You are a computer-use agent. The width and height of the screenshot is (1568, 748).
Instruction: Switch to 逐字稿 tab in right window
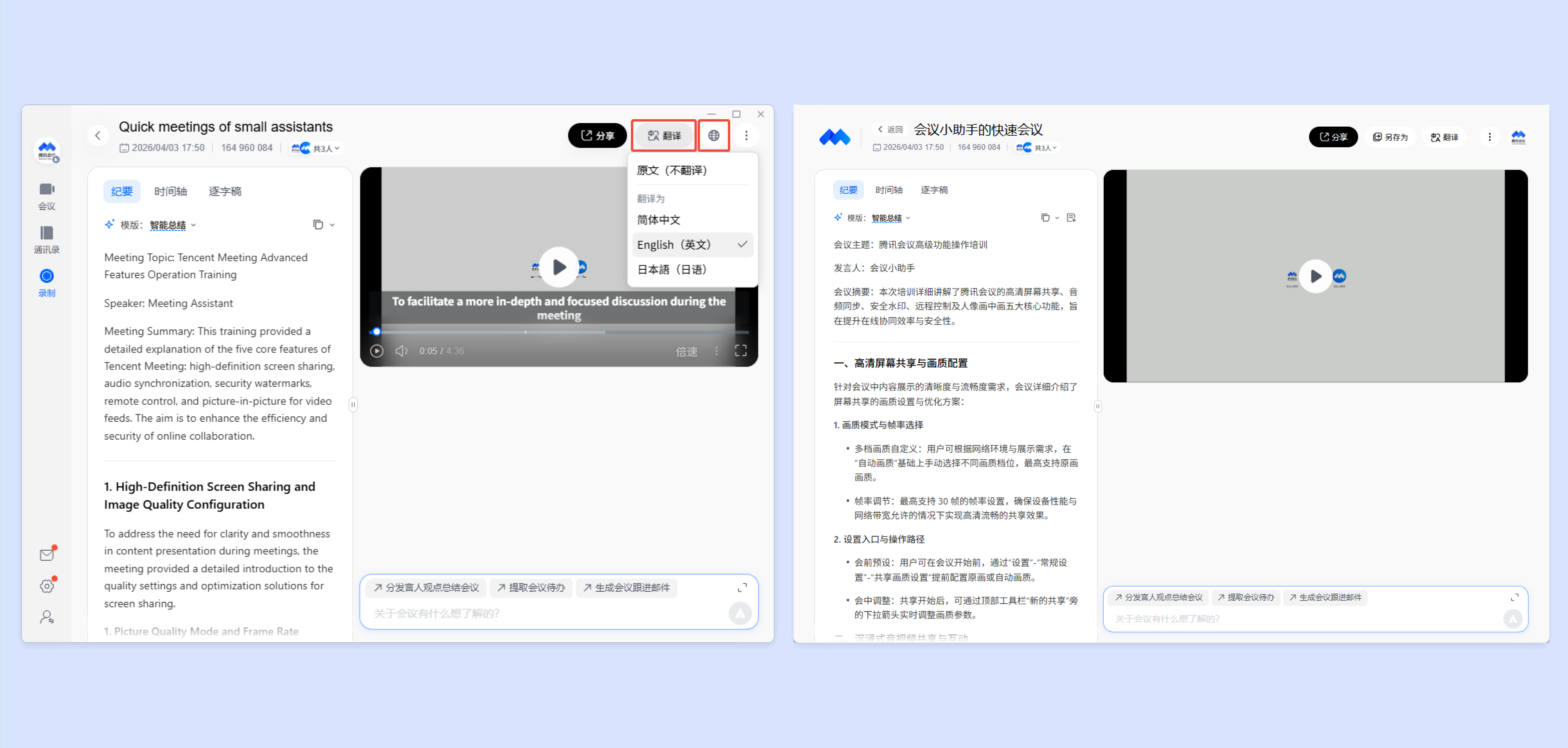pos(934,190)
